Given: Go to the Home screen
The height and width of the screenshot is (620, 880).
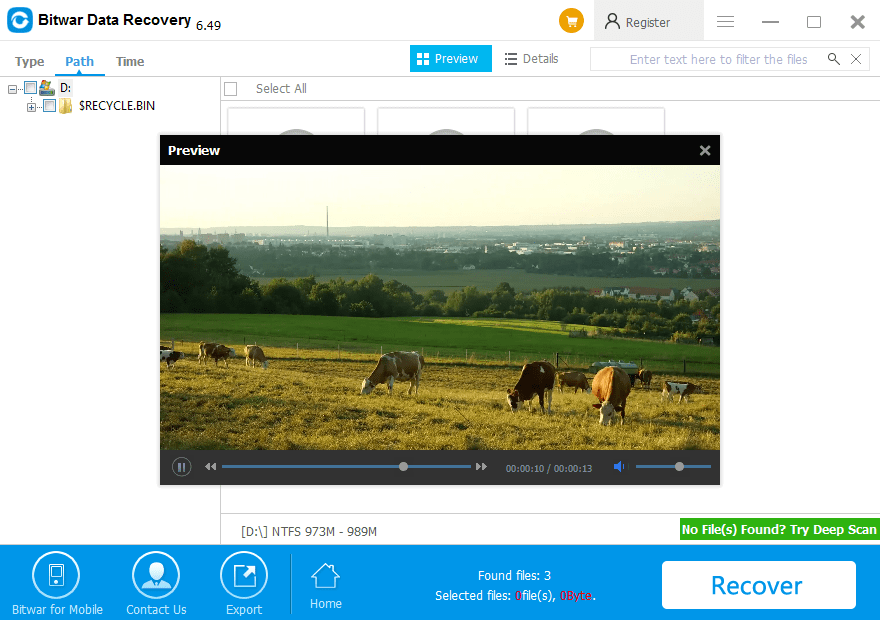Looking at the screenshot, I should pyautogui.click(x=326, y=586).
